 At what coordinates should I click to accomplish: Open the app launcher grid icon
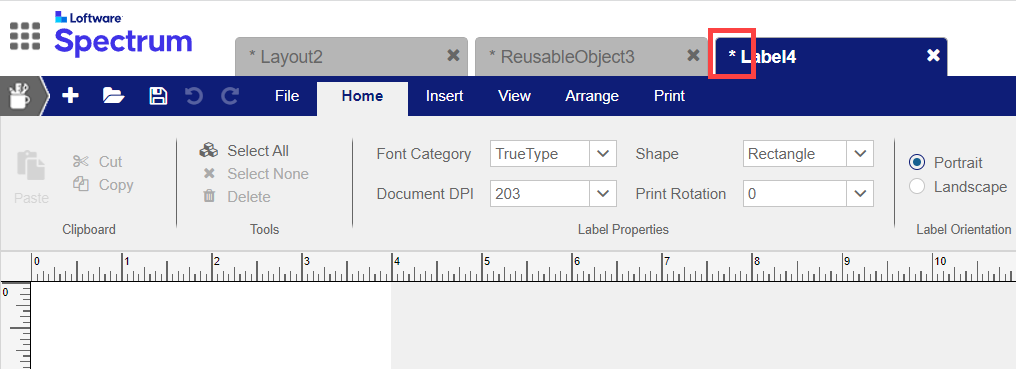coord(25,36)
